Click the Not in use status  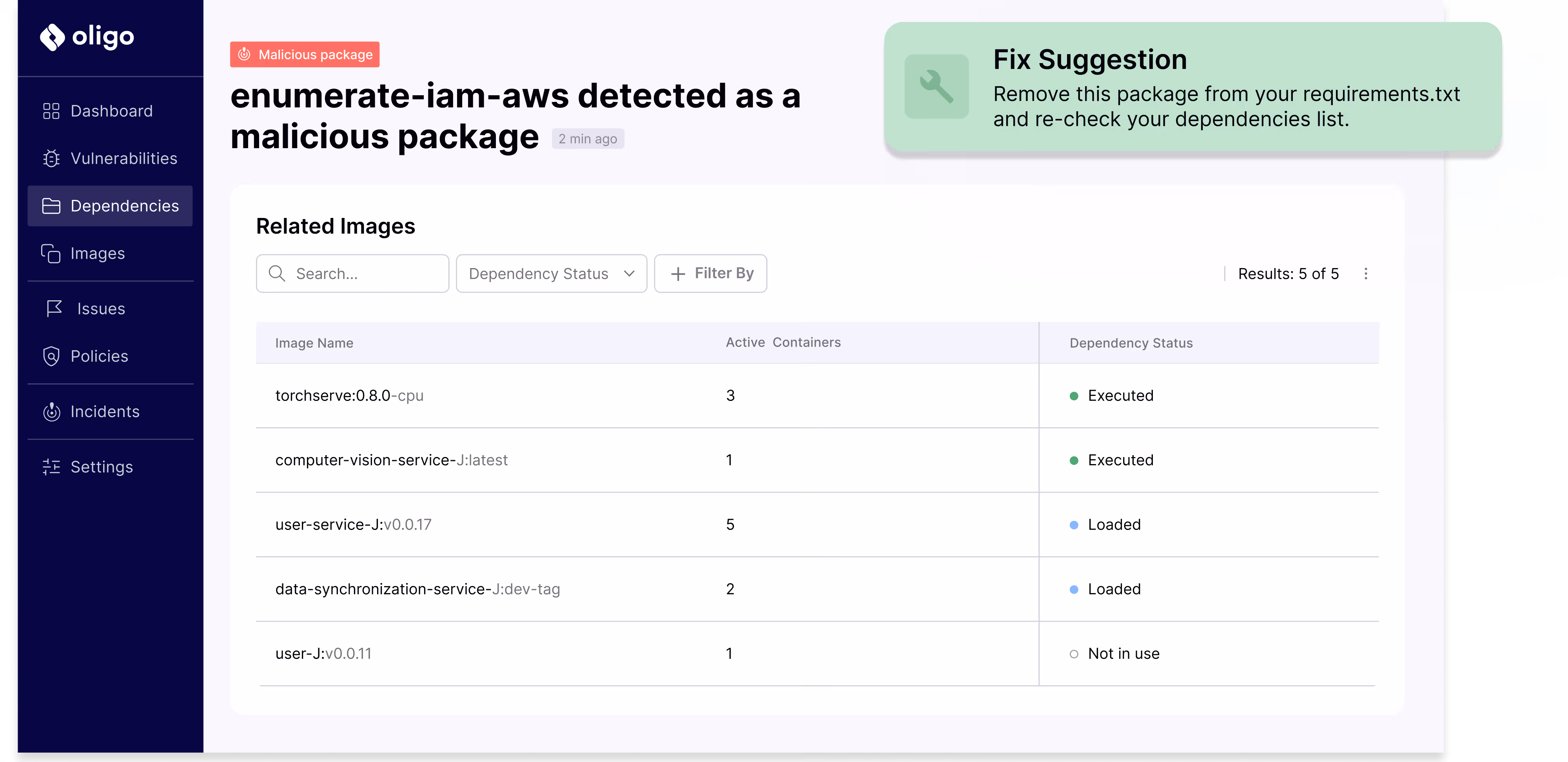1114,654
